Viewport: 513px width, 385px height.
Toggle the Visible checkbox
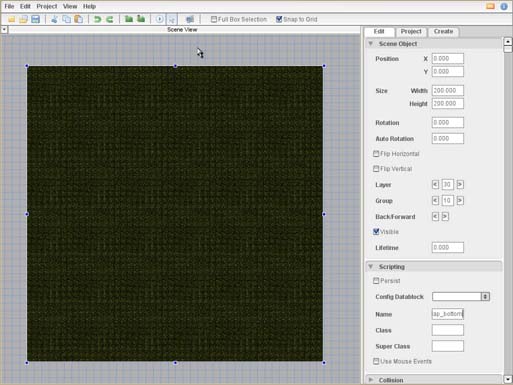click(376, 231)
